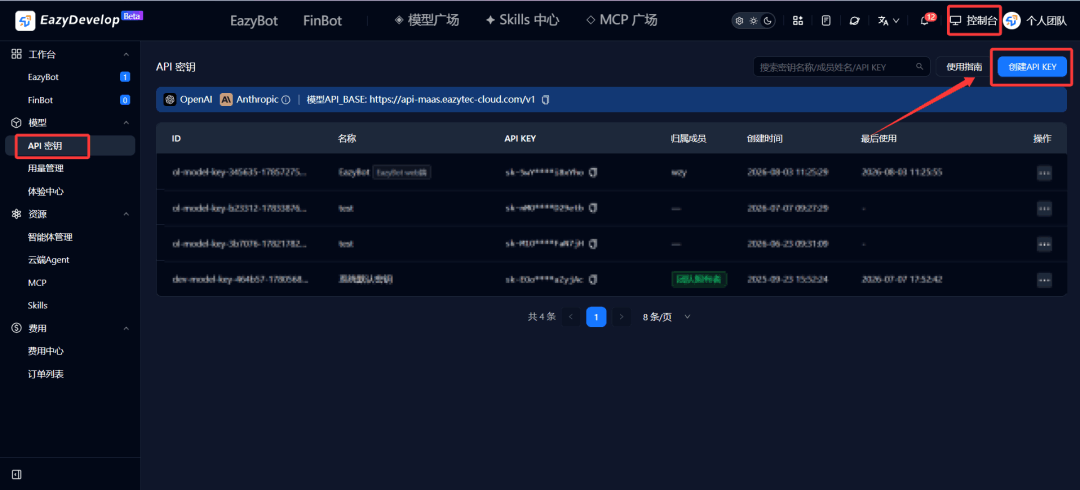Open actions menu for 系统默认密钥 row
The height and width of the screenshot is (490, 1080).
[x=1044, y=280]
